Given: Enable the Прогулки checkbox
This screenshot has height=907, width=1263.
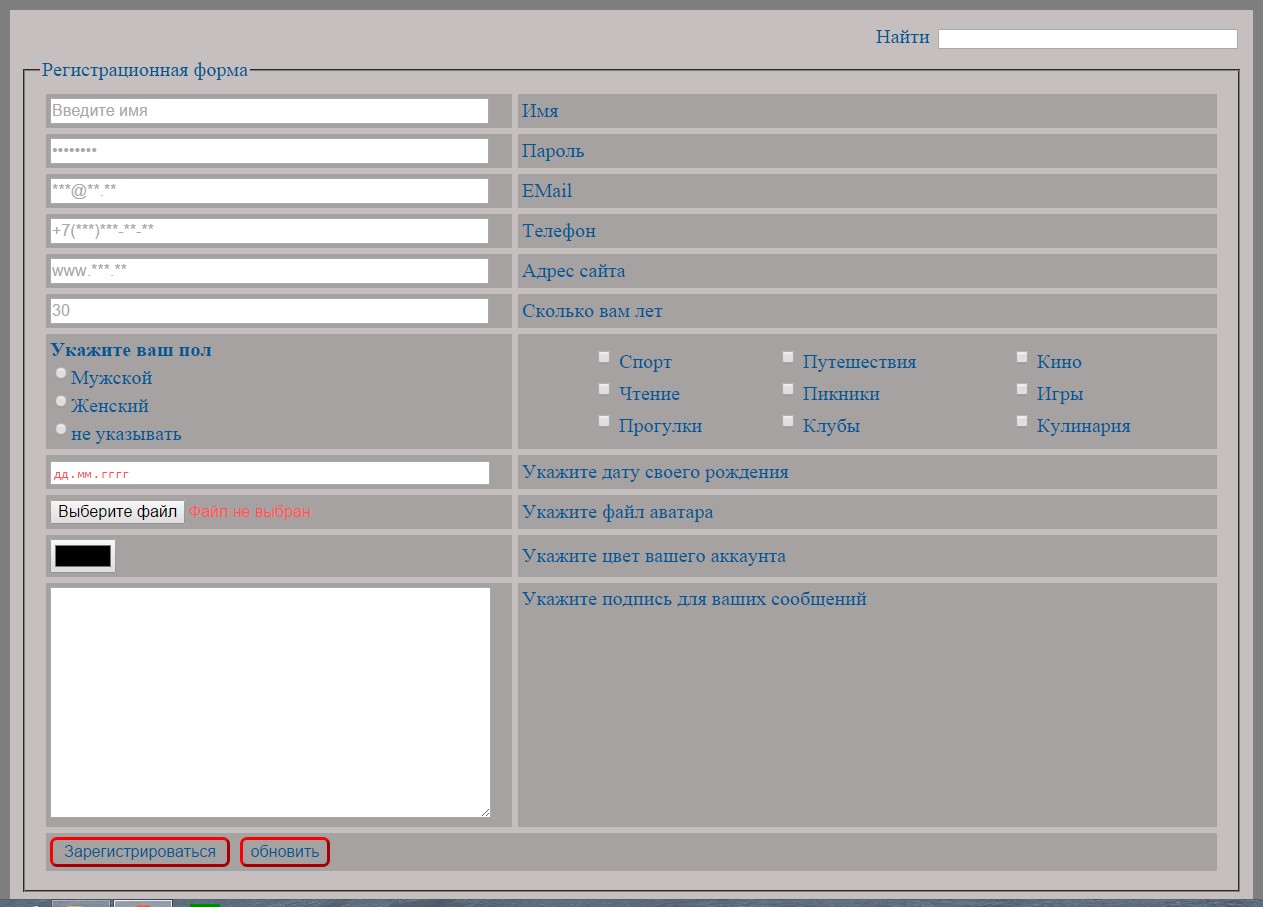Looking at the screenshot, I should point(603,421).
